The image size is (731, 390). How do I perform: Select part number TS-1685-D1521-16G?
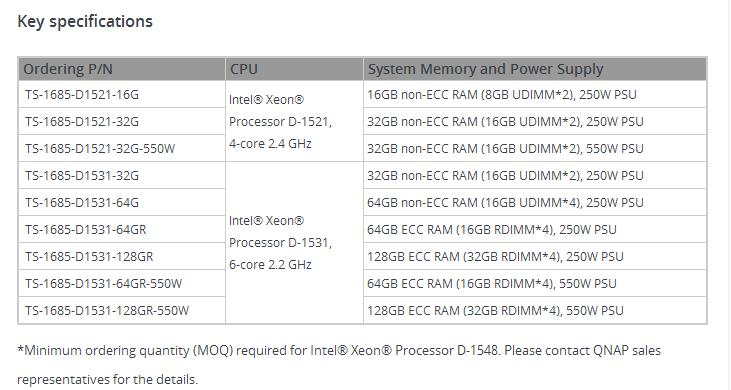pyautogui.click(x=122, y=95)
